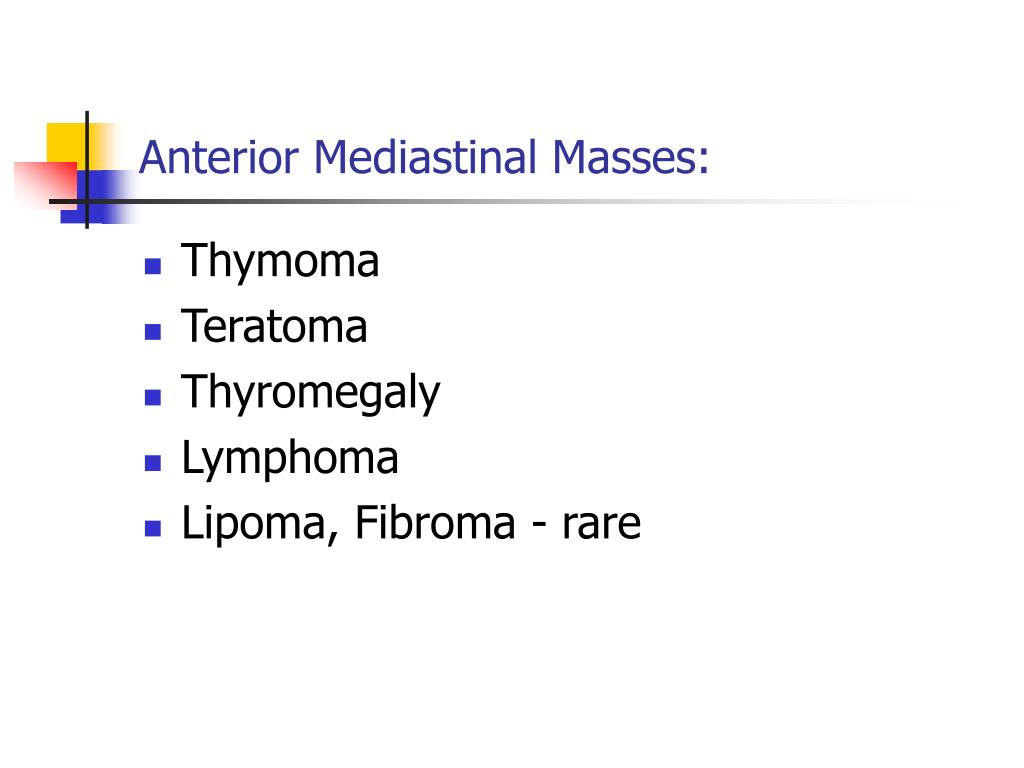Select the 'Teratoma' bullet text
Image resolution: width=1024 pixels, height=768 pixels.
pos(274,325)
